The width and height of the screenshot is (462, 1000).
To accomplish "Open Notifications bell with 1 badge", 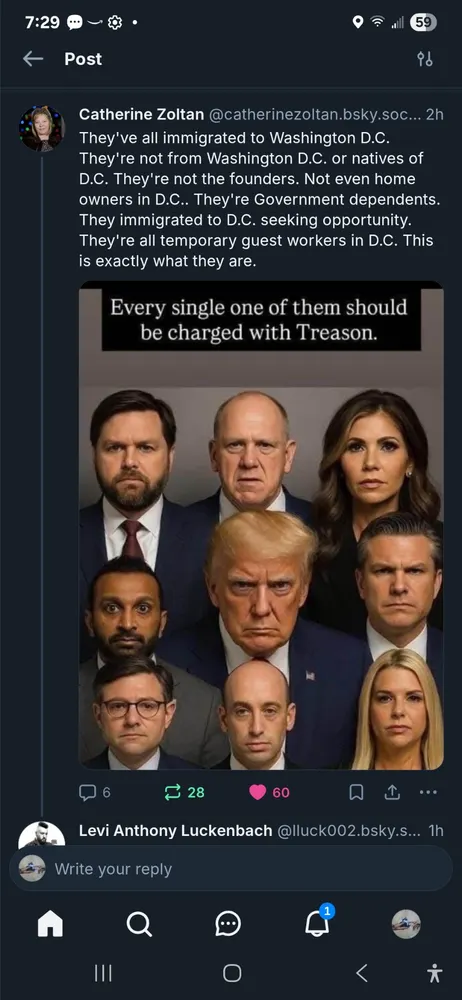I will tap(318, 922).
